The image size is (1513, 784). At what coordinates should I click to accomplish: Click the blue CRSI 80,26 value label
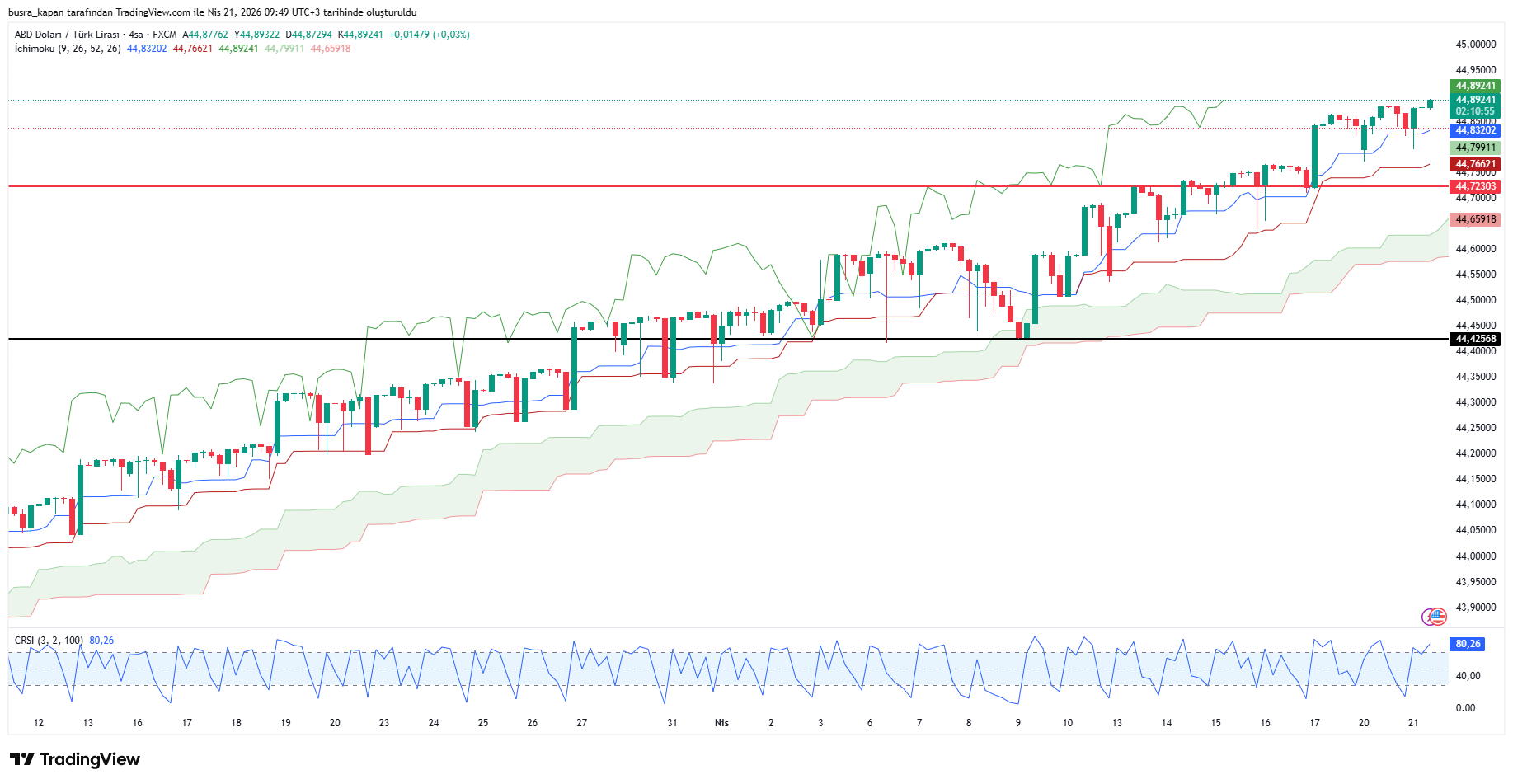coord(1467,644)
